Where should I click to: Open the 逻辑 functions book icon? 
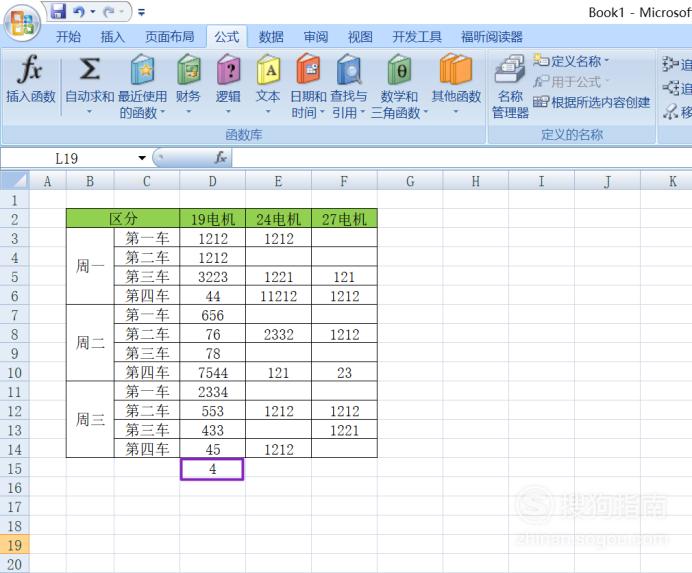(228, 69)
